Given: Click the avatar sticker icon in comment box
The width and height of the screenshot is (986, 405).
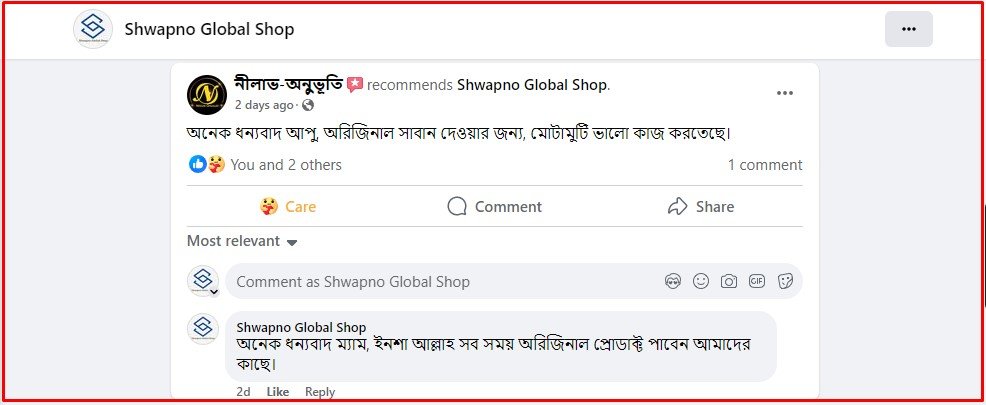Looking at the screenshot, I should point(673,282).
